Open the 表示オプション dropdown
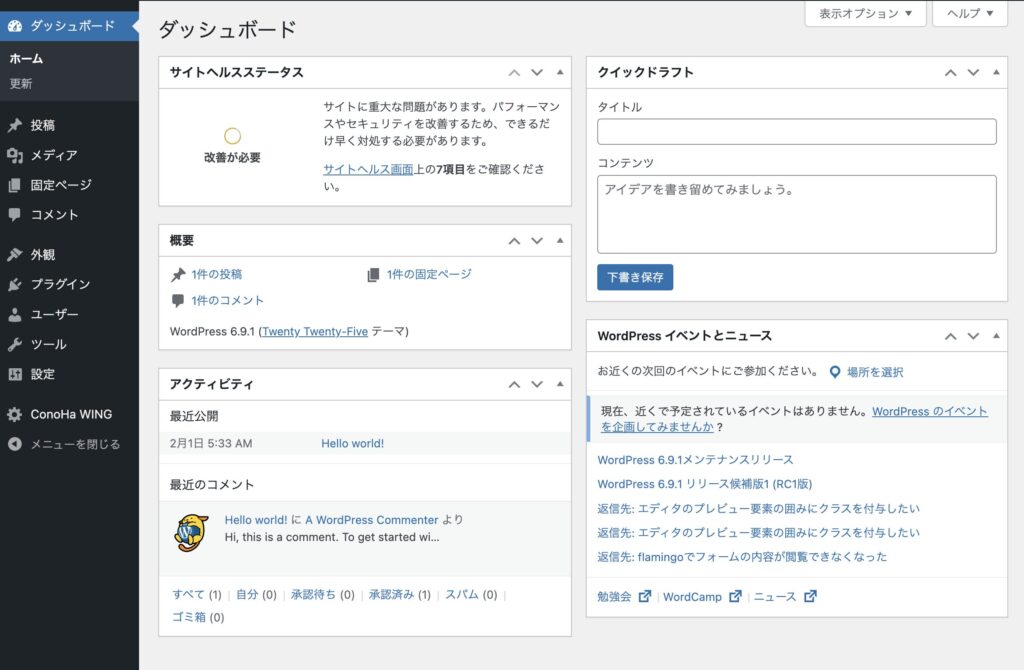1024x670 pixels. 865,14
